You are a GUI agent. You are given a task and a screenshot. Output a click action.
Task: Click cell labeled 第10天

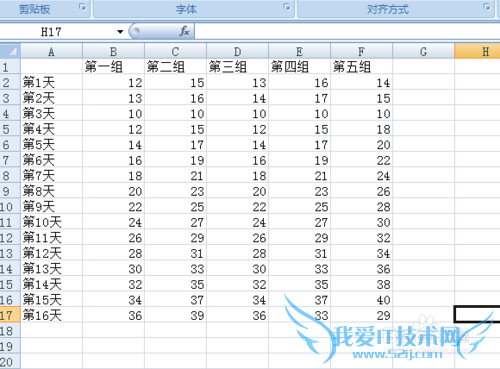[51, 222]
